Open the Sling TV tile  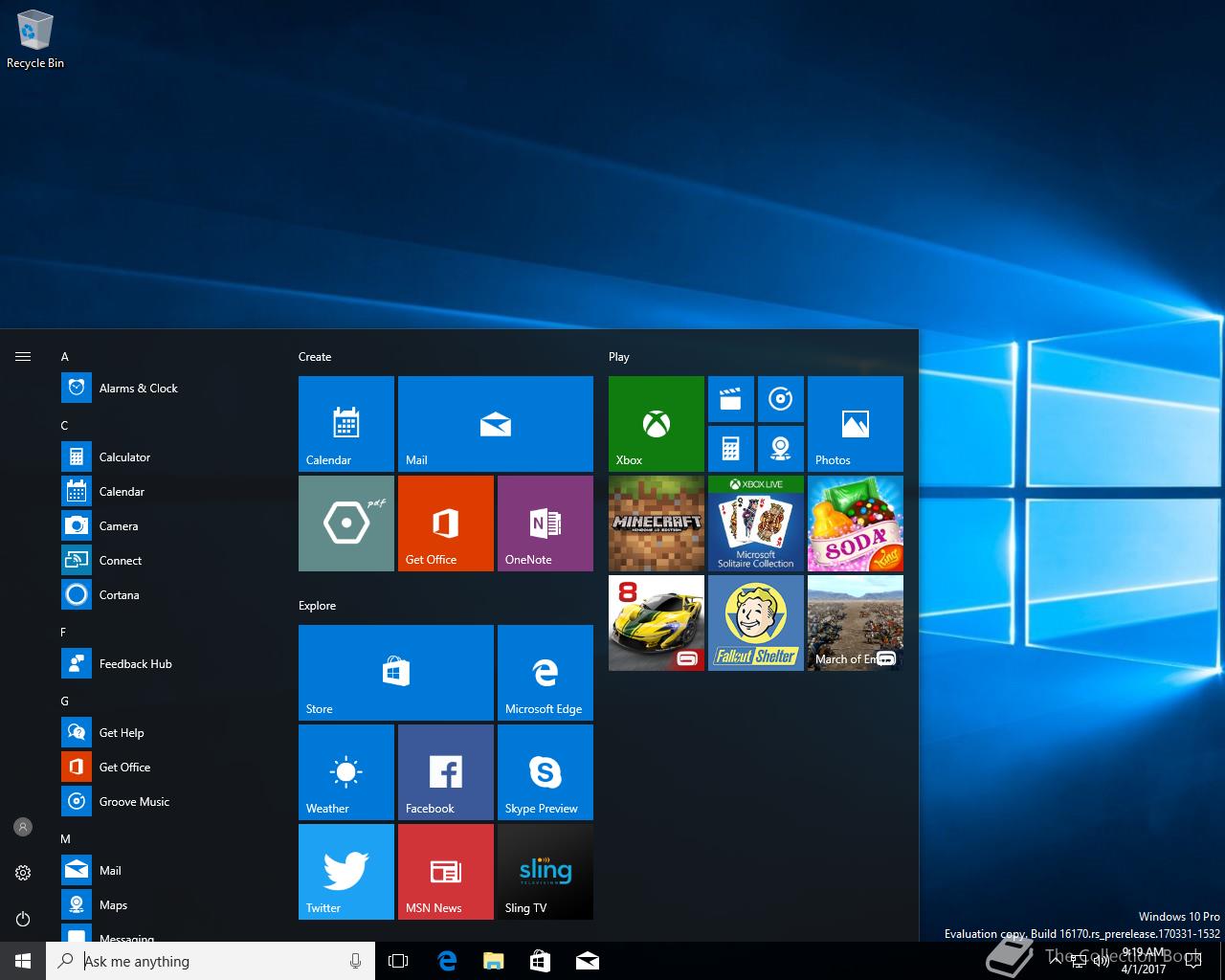(546, 872)
